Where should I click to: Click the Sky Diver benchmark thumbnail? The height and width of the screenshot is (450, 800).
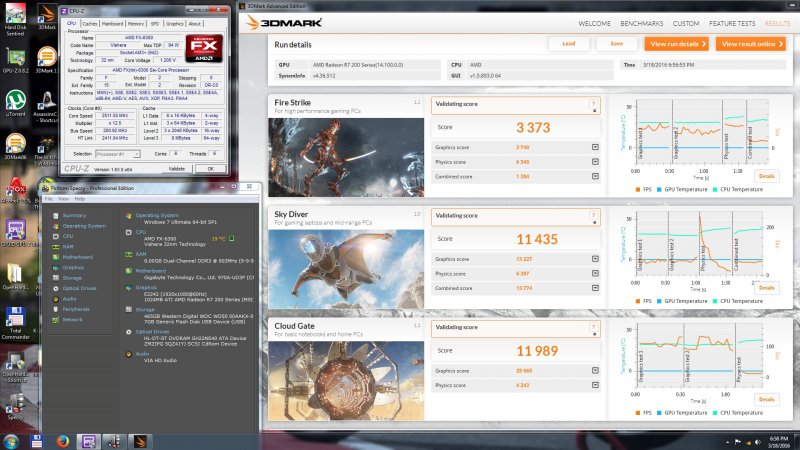point(346,269)
